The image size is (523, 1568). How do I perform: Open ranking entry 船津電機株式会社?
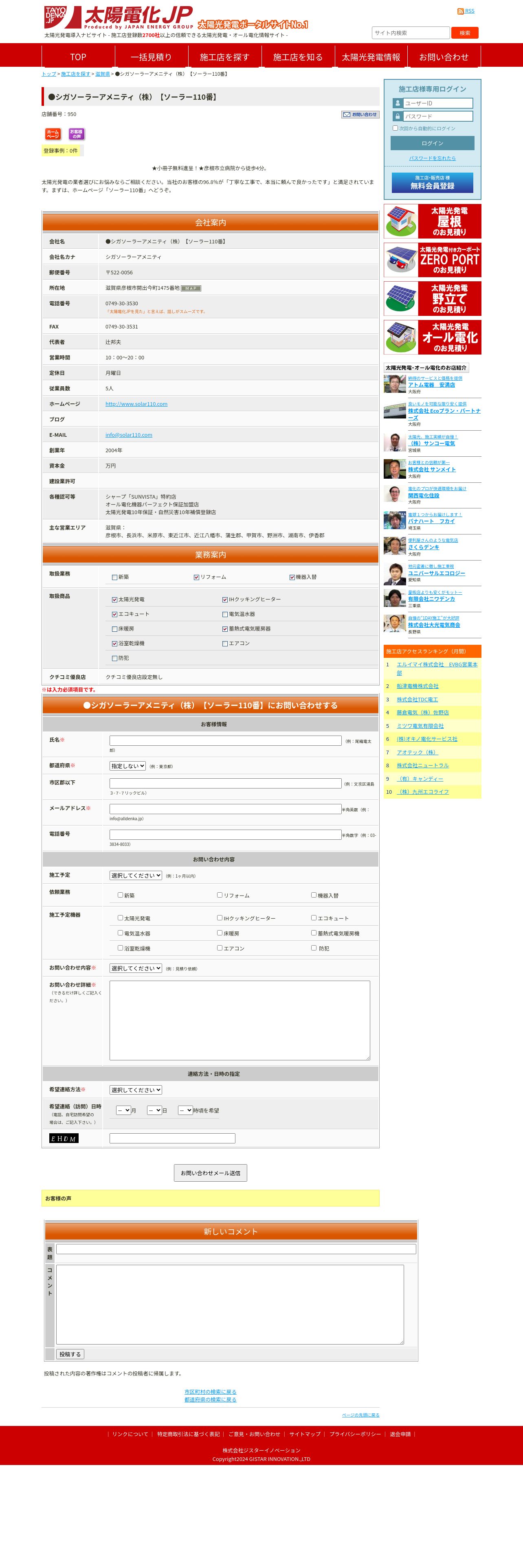click(x=418, y=686)
